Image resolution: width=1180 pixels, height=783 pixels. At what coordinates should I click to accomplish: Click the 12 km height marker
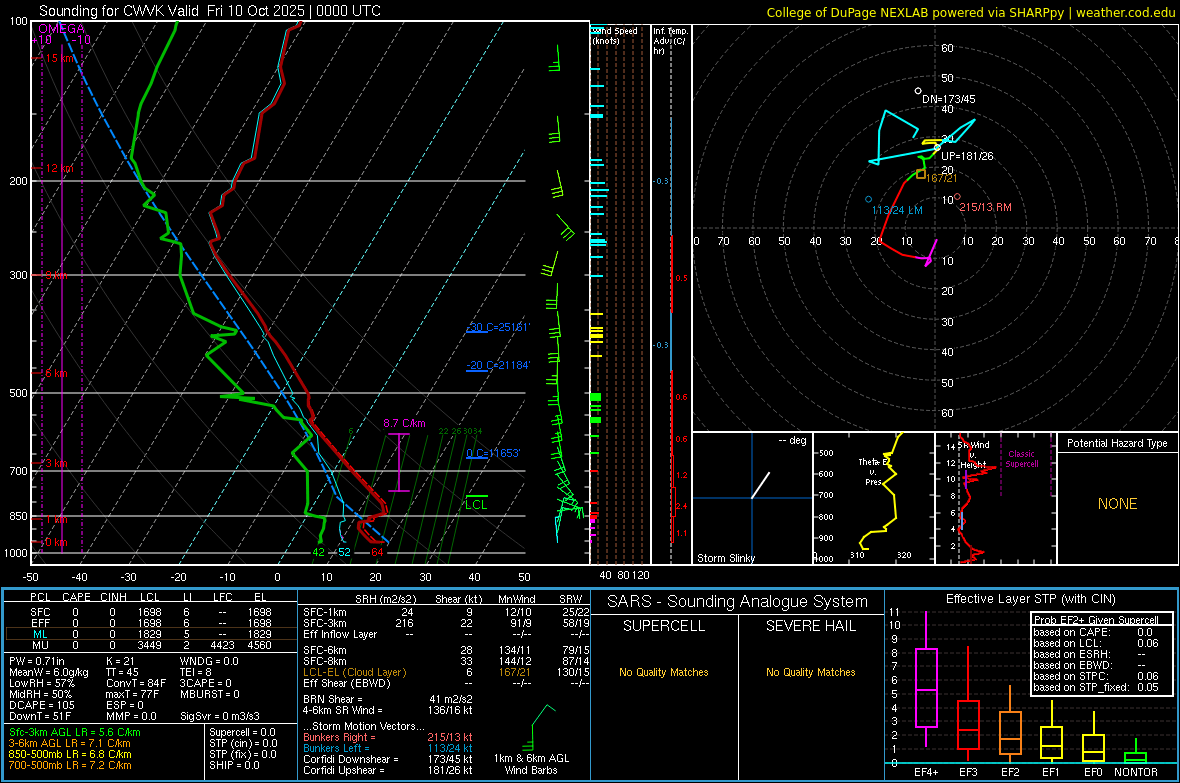59,168
